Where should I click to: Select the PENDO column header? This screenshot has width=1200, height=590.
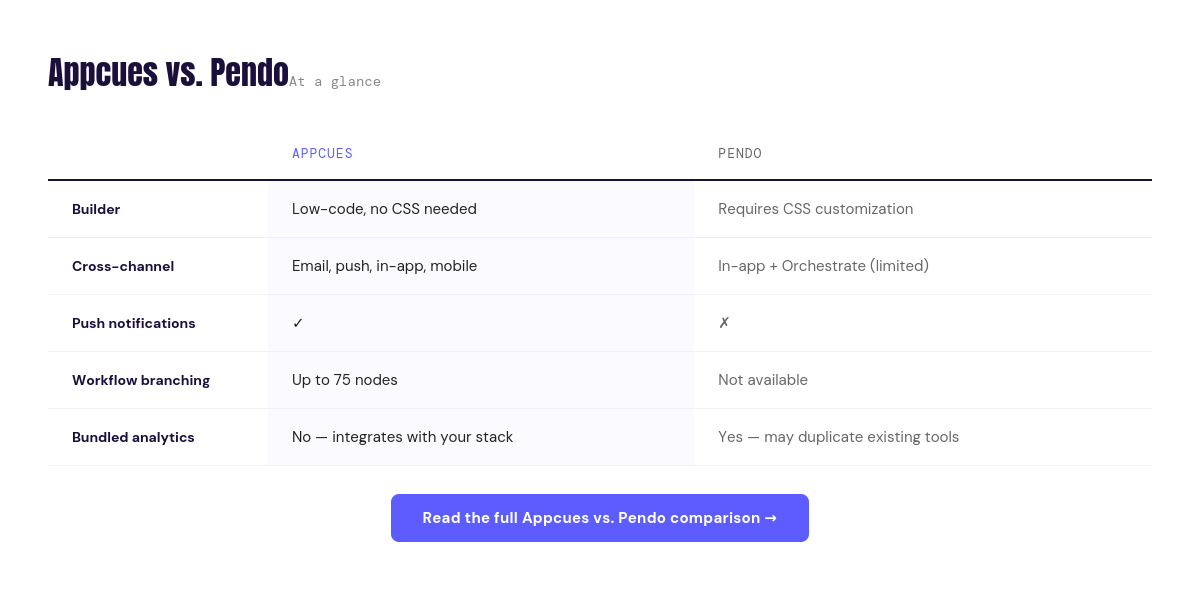pyautogui.click(x=740, y=153)
